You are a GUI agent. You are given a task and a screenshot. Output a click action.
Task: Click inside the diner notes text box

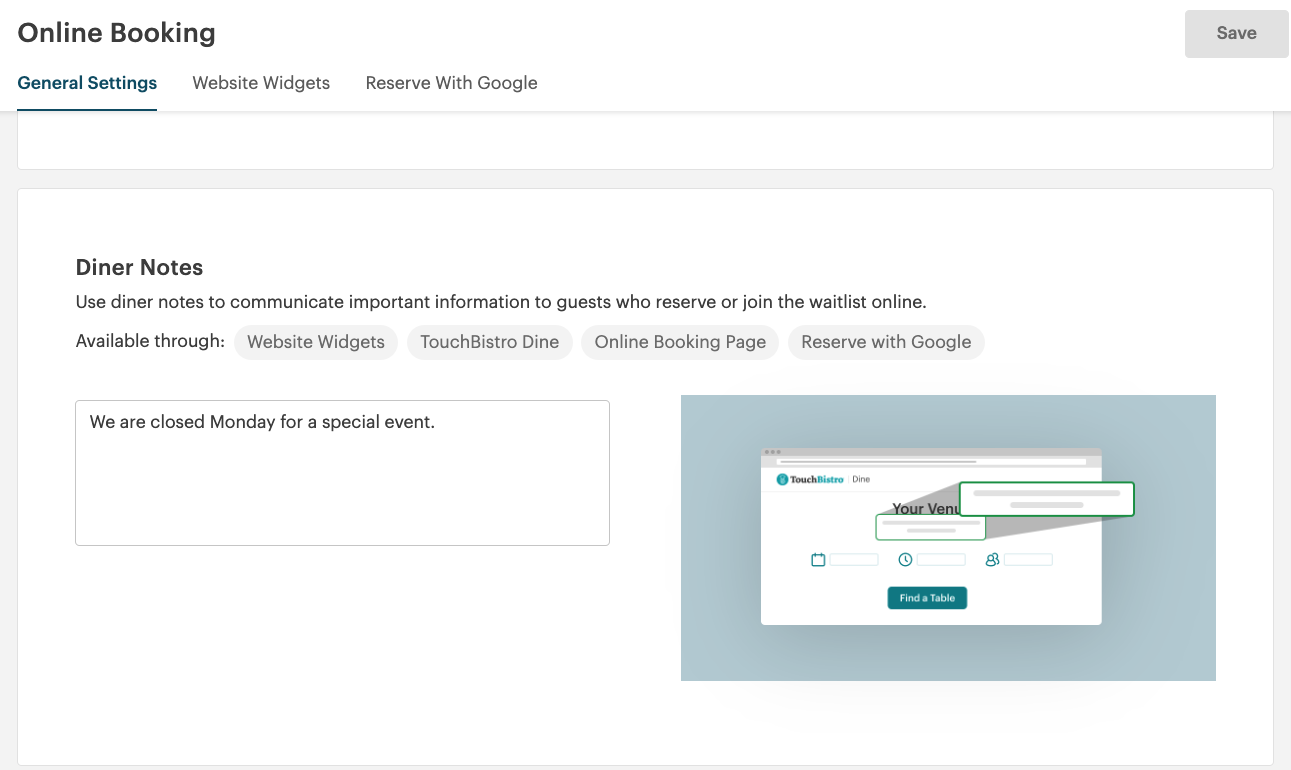pyautogui.click(x=342, y=472)
